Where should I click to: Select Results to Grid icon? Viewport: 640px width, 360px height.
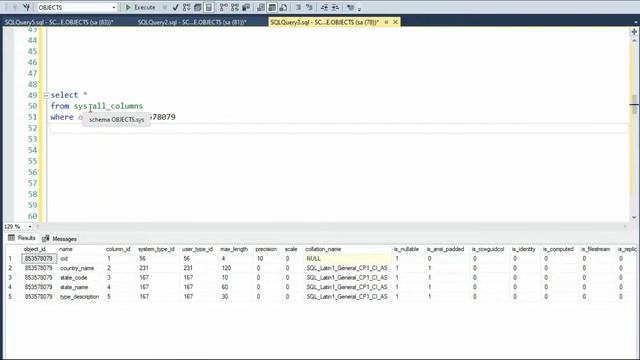pyautogui.click(x=272, y=7)
